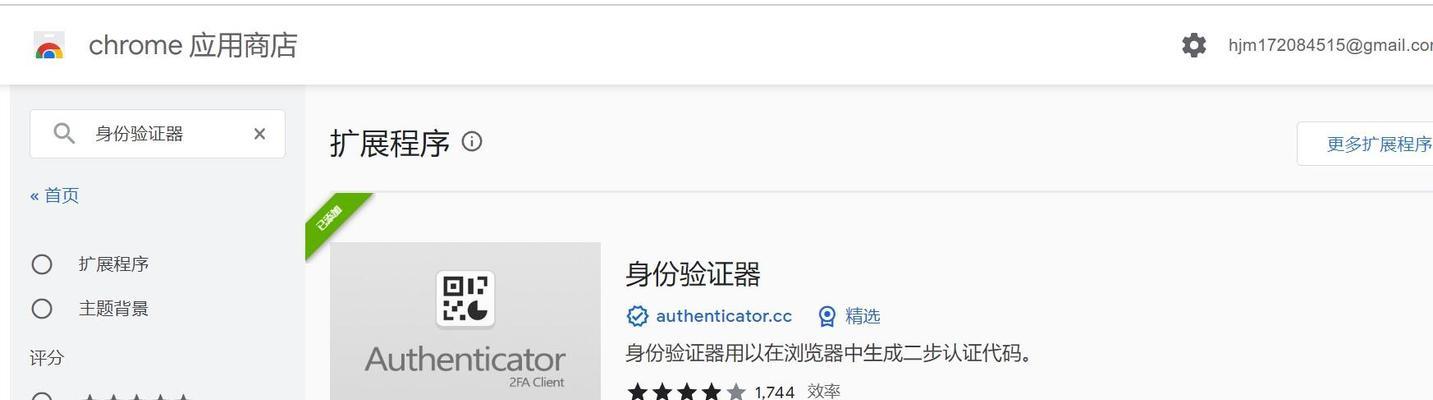Open settings via the gear icon
1433x400 pixels.
1193,45
